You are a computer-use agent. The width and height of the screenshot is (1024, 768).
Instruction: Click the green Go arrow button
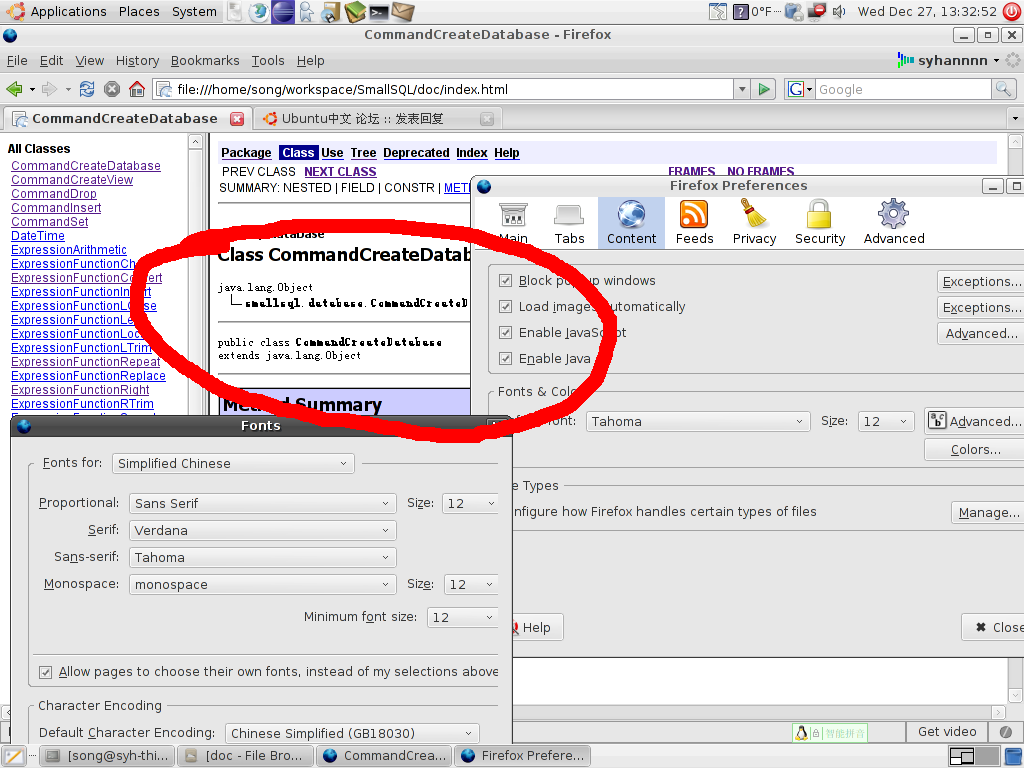[x=763, y=89]
